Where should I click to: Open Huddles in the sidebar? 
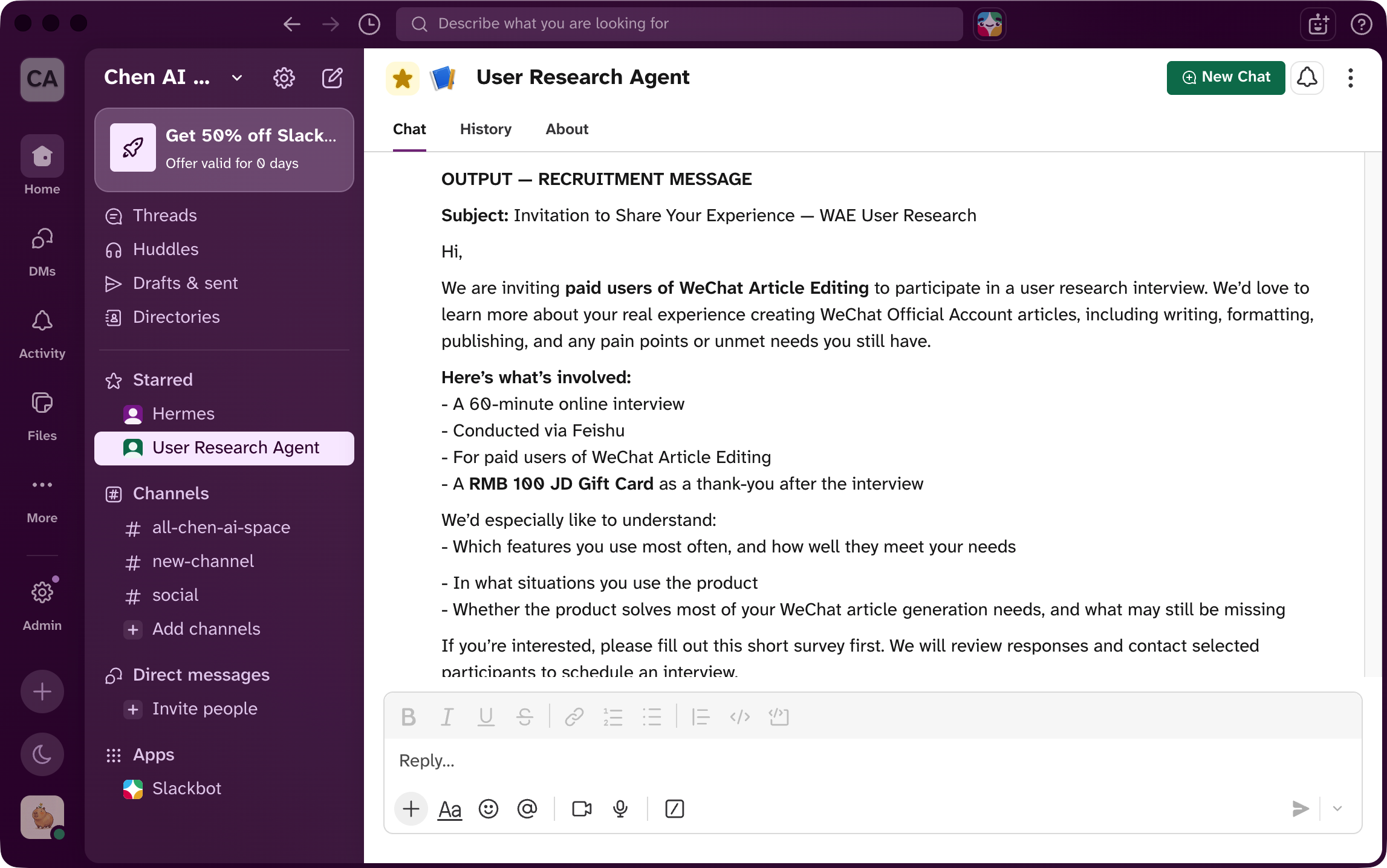point(224,250)
